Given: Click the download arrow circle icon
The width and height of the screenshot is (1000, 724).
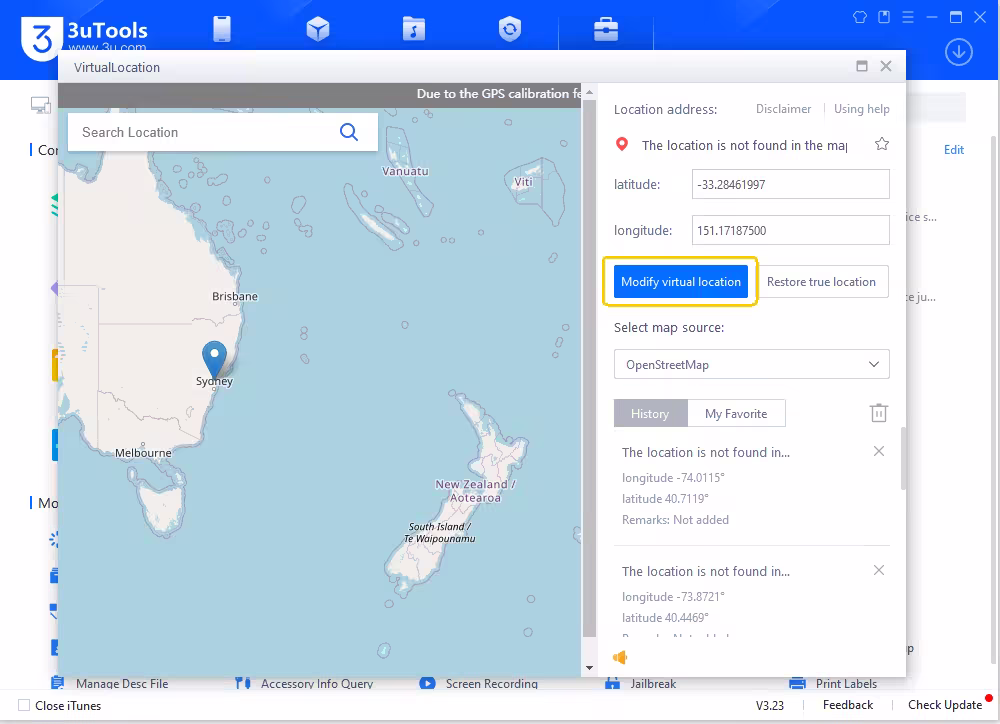Looking at the screenshot, I should click(x=959, y=52).
